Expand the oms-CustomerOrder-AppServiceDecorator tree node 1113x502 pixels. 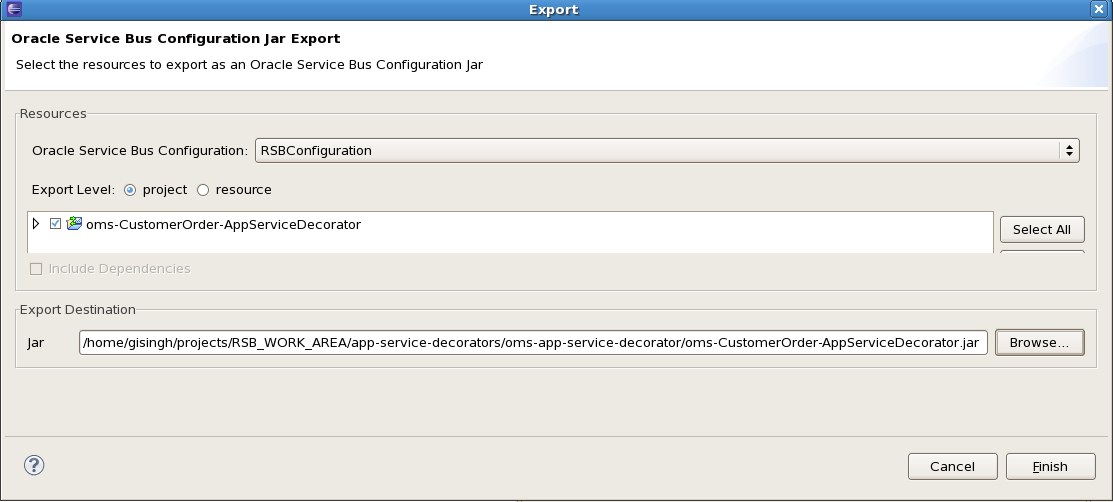click(36, 224)
